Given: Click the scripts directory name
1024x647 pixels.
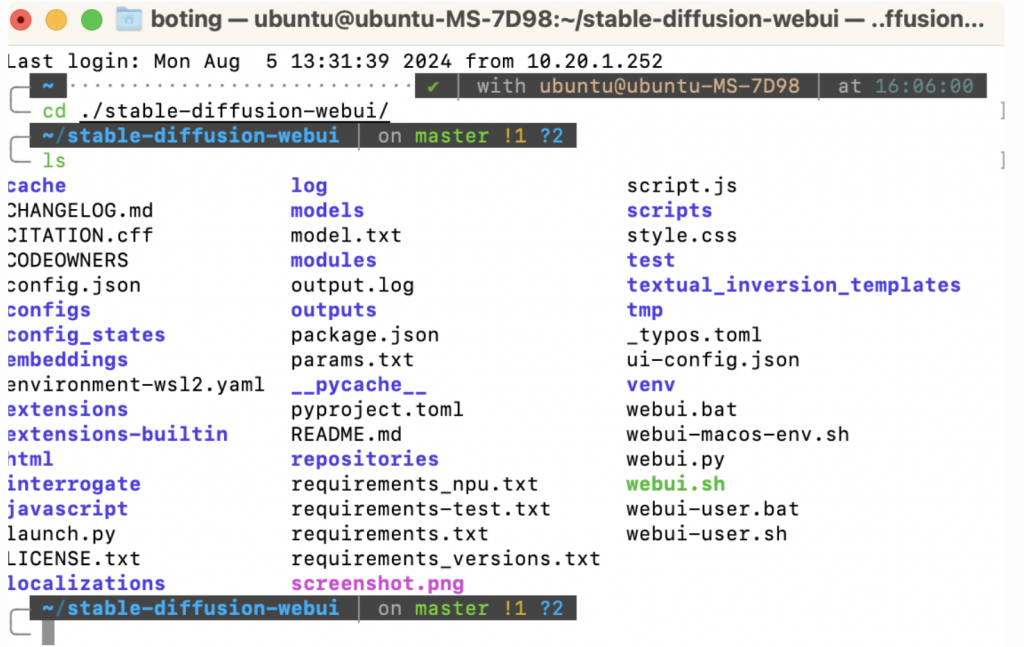Looking at the screenshot, I should click(669, 211).
